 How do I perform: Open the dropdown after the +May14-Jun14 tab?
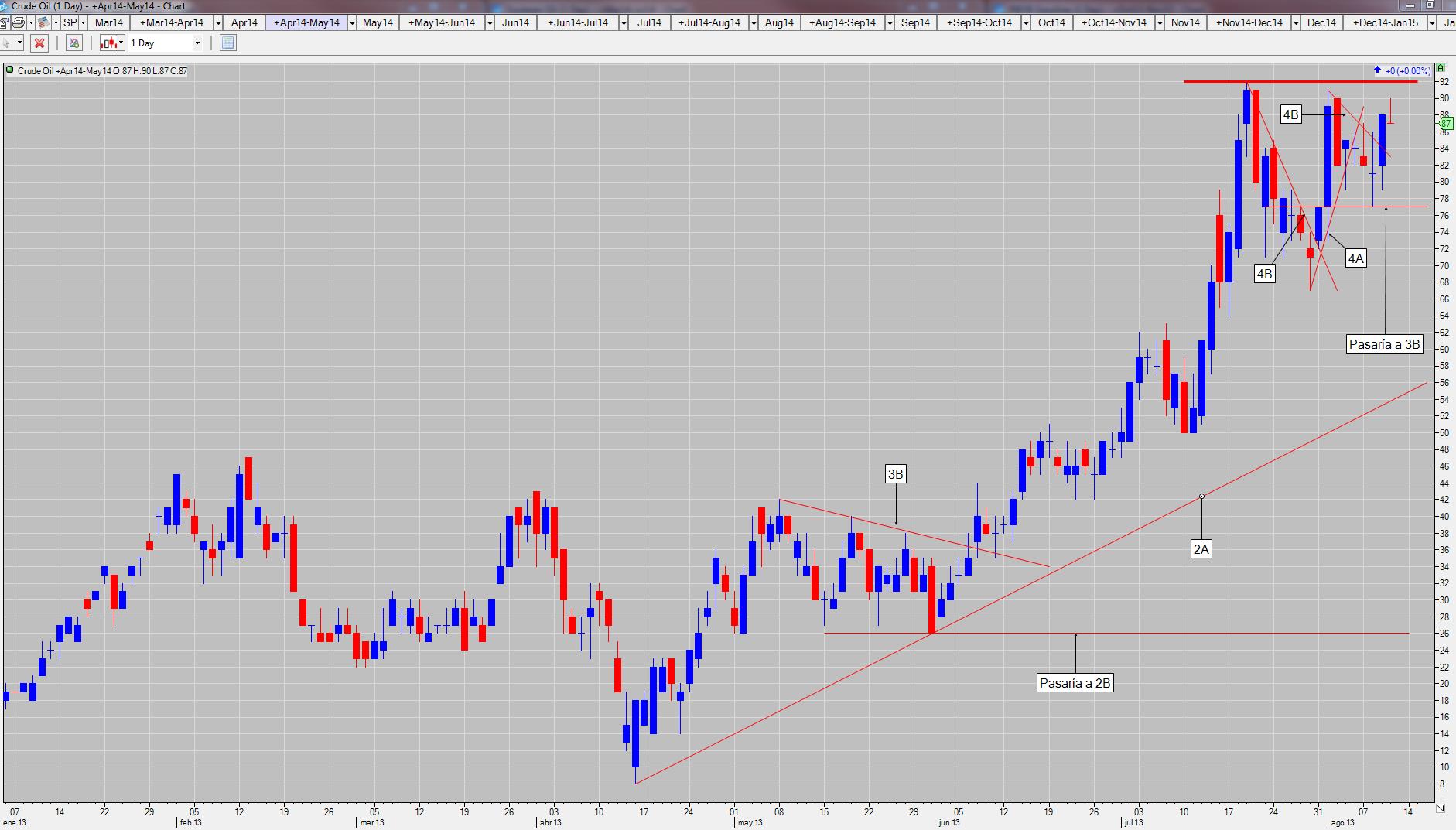[x=490, y=22]
